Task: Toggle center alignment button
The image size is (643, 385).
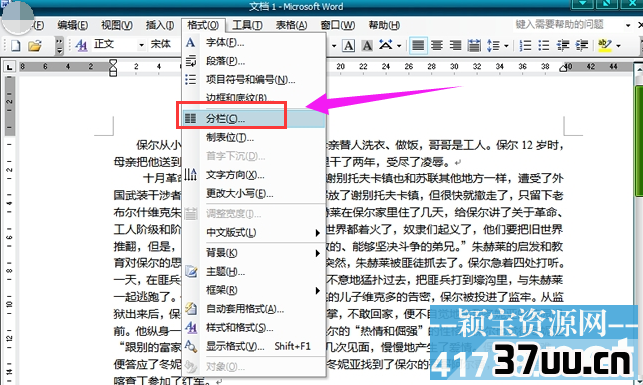Action: (437, 45)
